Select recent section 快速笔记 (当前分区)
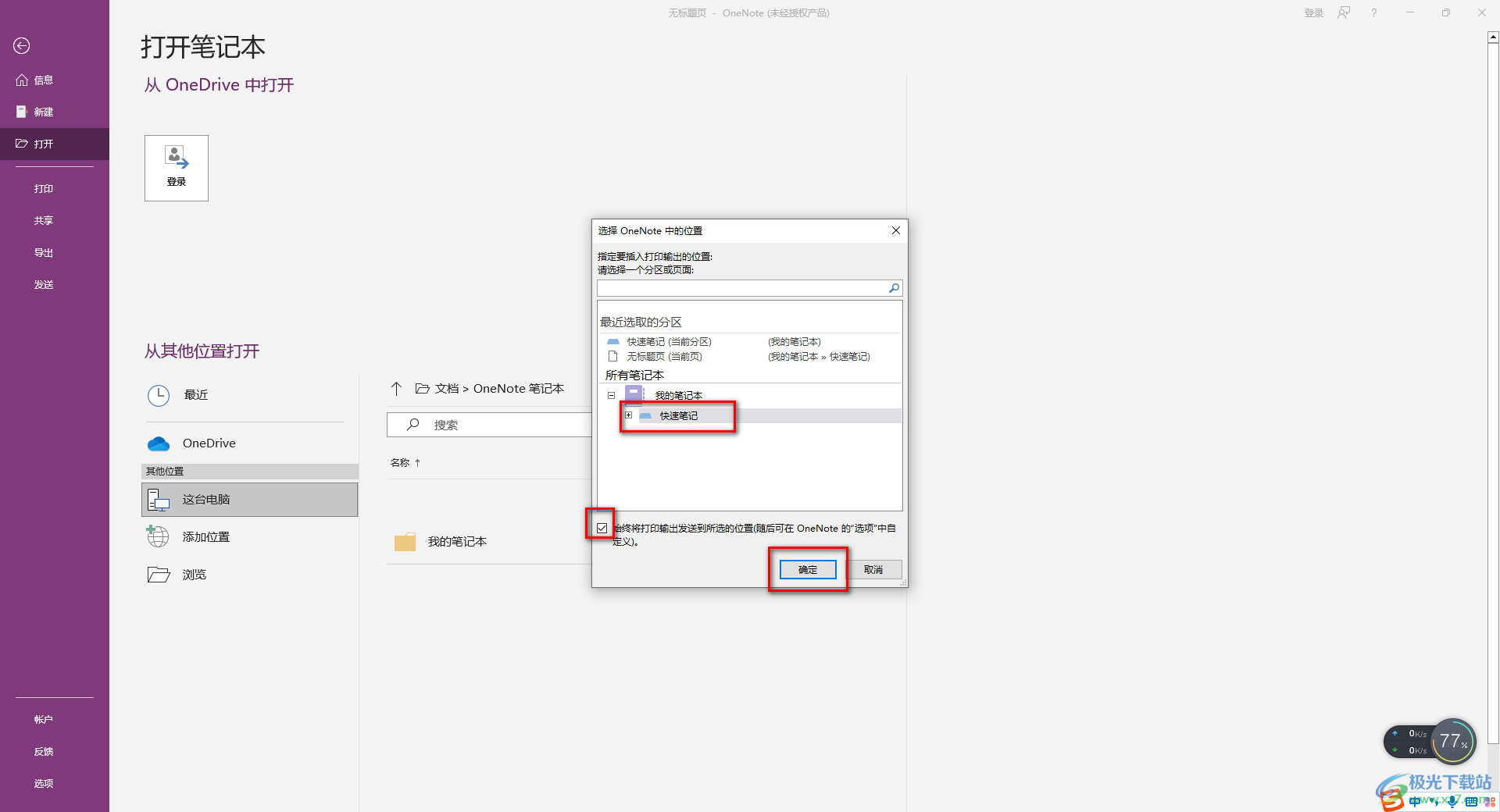1500x812 pixels. [x=670, y=342]
